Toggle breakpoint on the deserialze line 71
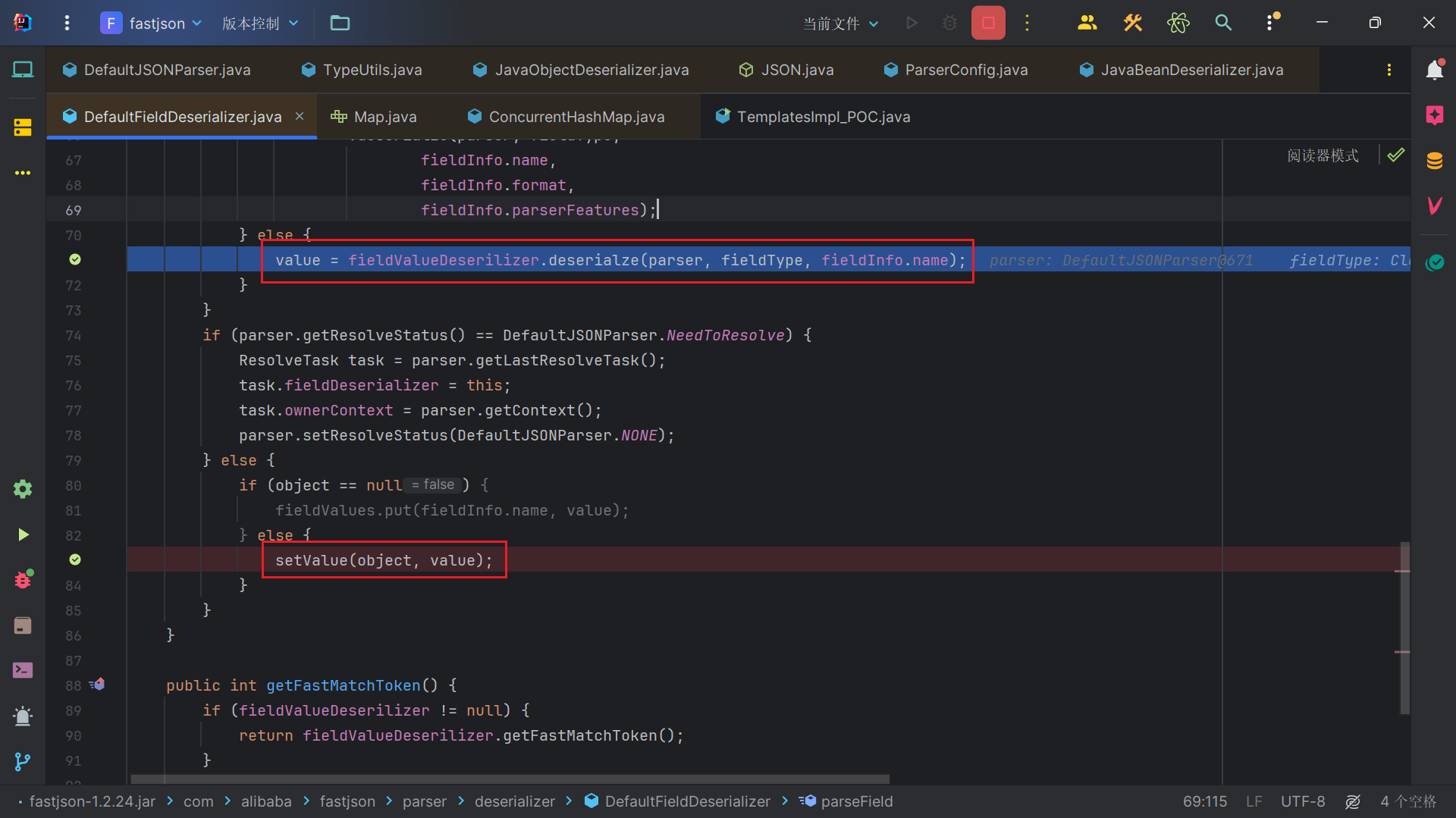The height and width of the screenshot is (818, 1456). click(75, 259)
